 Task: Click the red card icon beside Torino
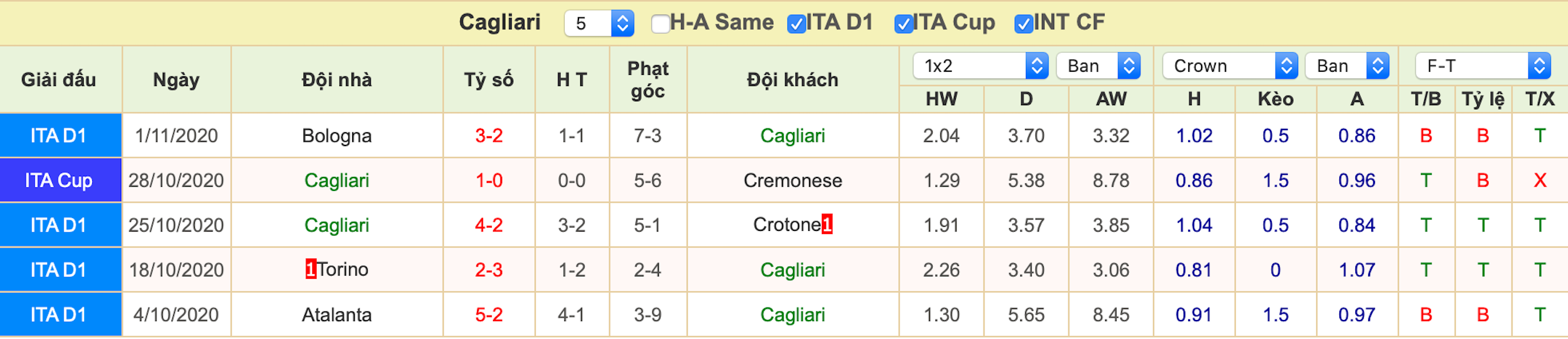tap(311, 269)
